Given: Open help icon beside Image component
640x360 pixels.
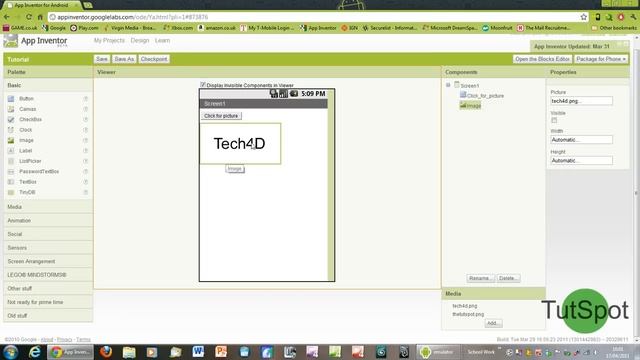Looking at the screenshot, I should (x=86, y=140).
